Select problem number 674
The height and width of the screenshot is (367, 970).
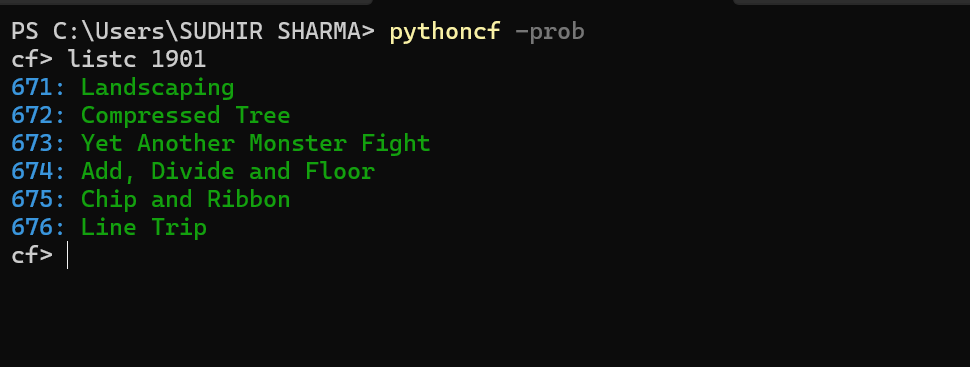click(32, 171)
